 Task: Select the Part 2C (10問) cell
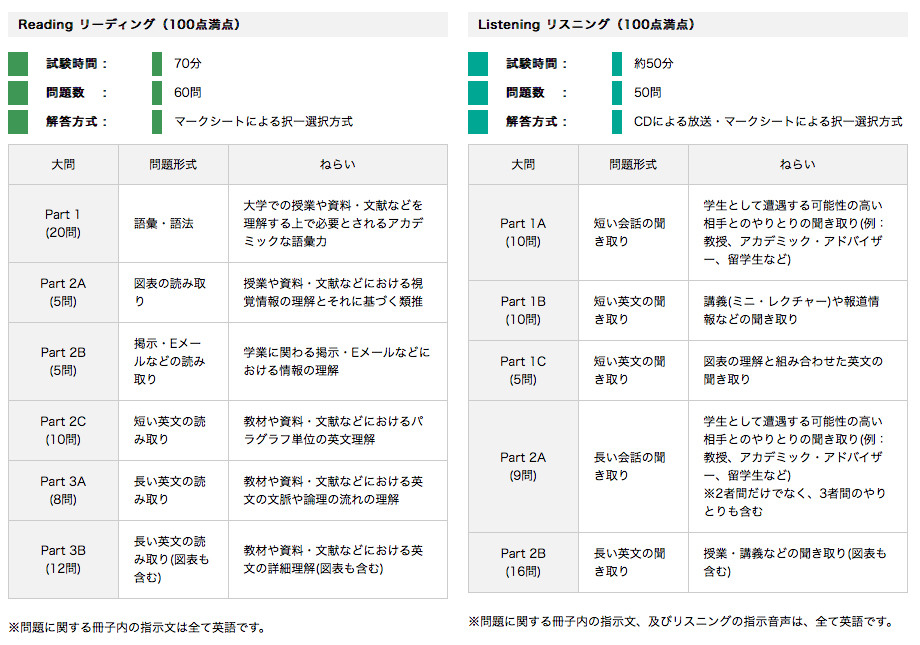63,431
